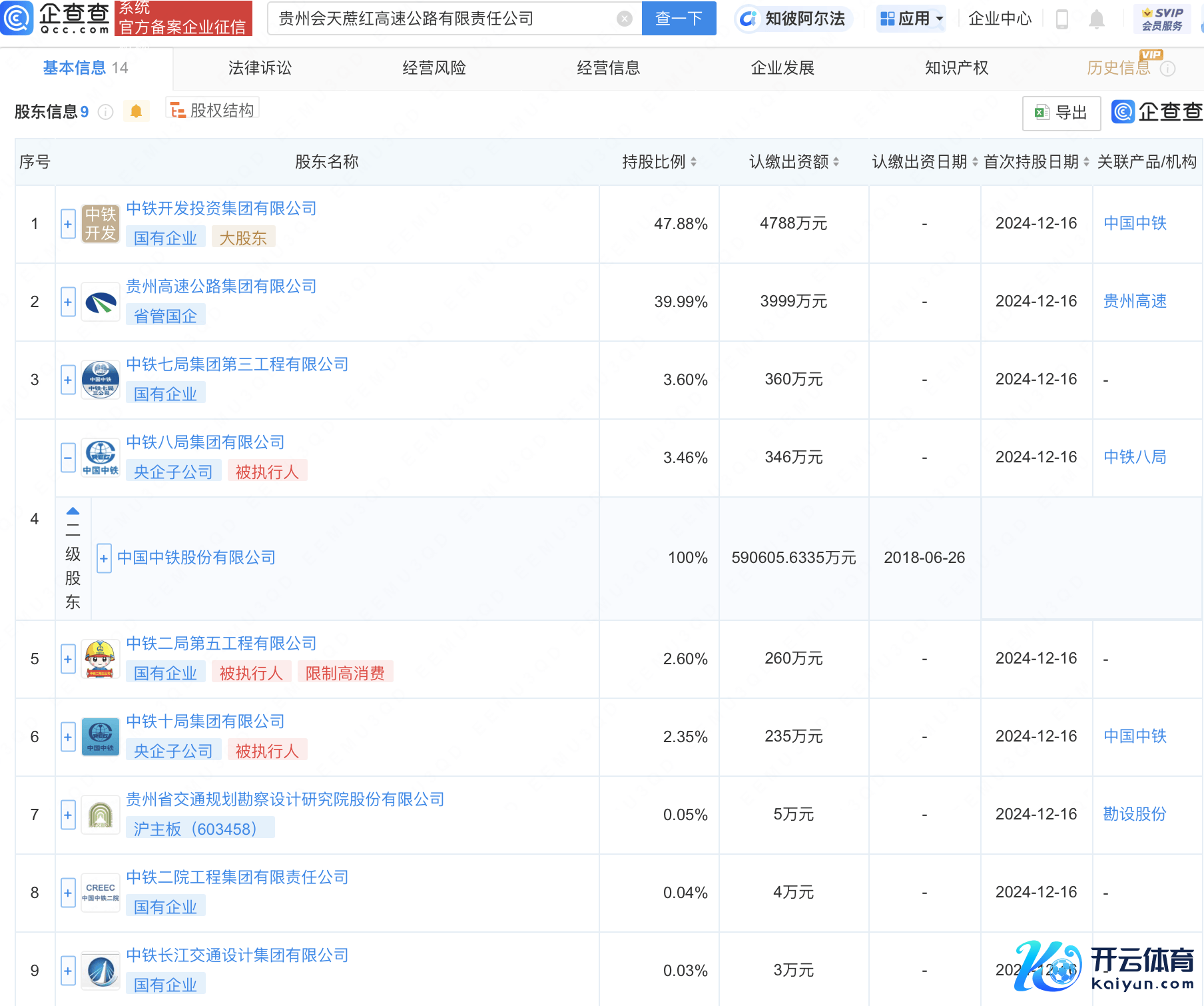Click the SVIP 会员服务 badge

[1161, 19]
